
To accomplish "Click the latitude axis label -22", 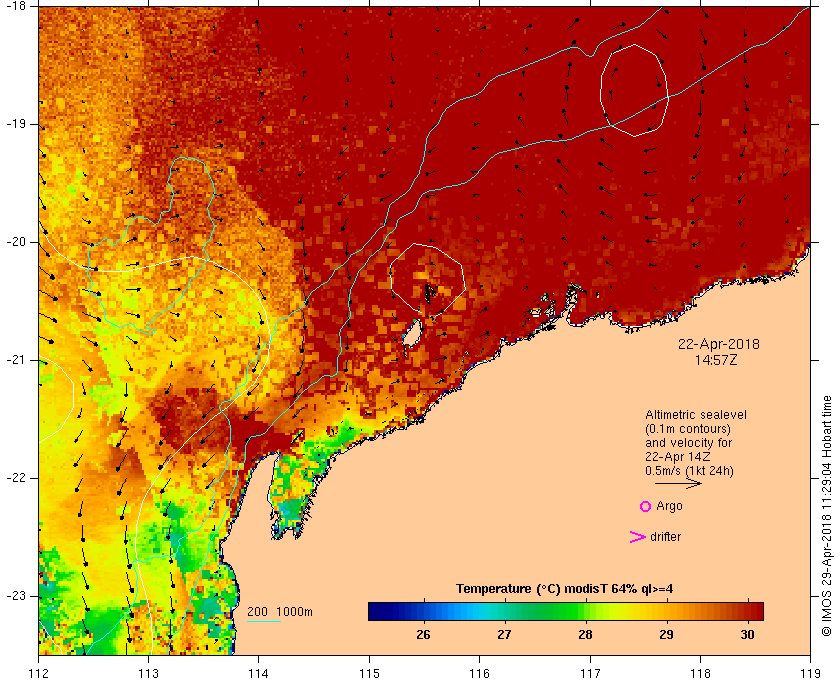I will coord(16,478).
